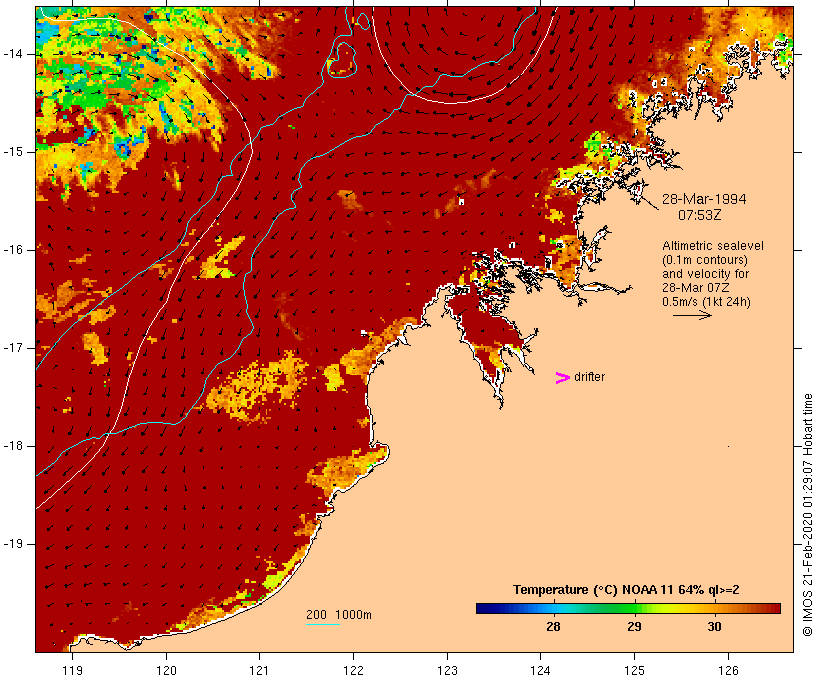Click the longitude axis label 122
This screenshot has height=680, width=820.
tap(354, 670)
